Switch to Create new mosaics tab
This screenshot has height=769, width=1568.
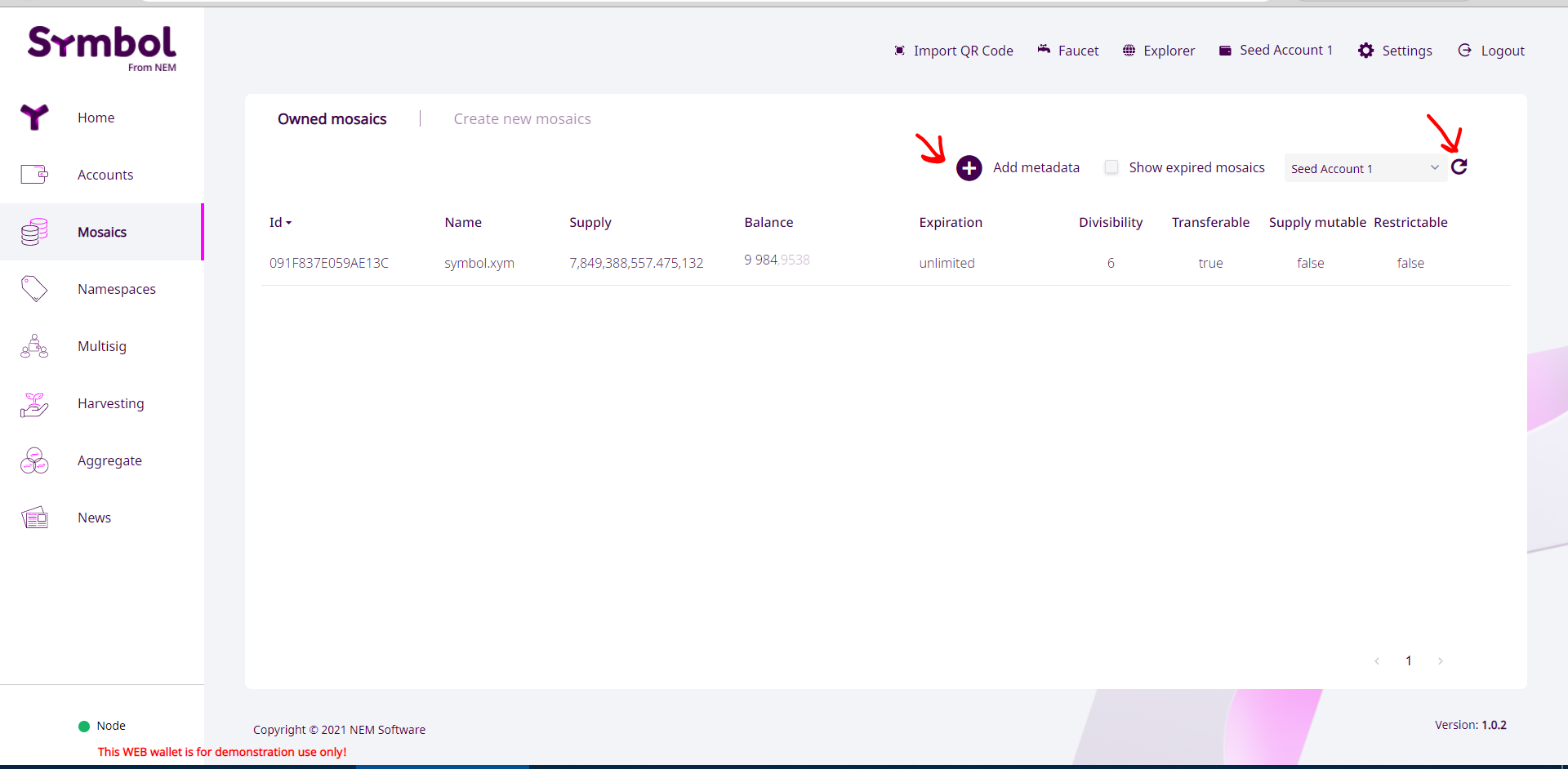pos(523,119)
